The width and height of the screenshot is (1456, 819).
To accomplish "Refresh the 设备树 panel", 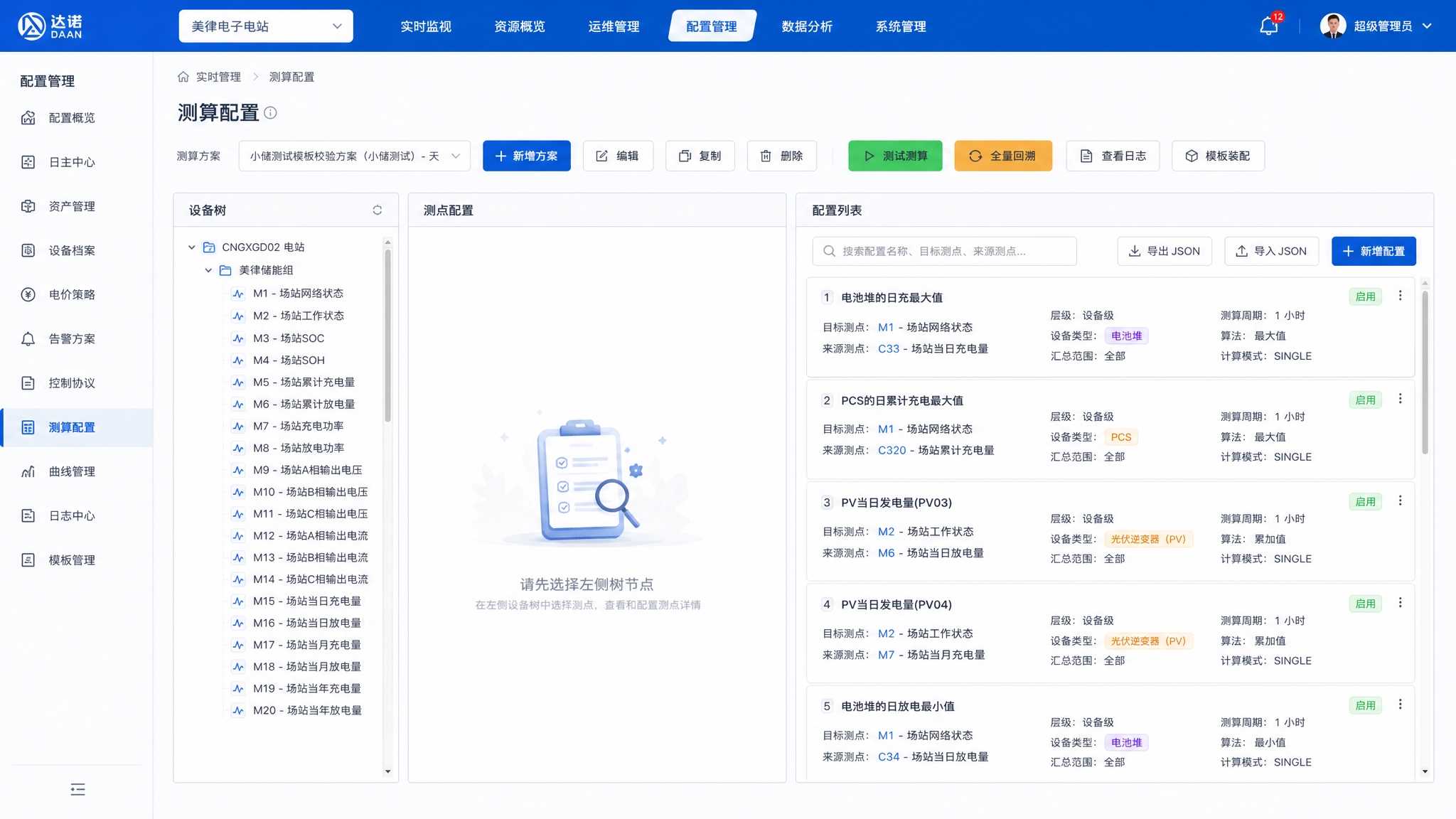I will pos(377,210).
